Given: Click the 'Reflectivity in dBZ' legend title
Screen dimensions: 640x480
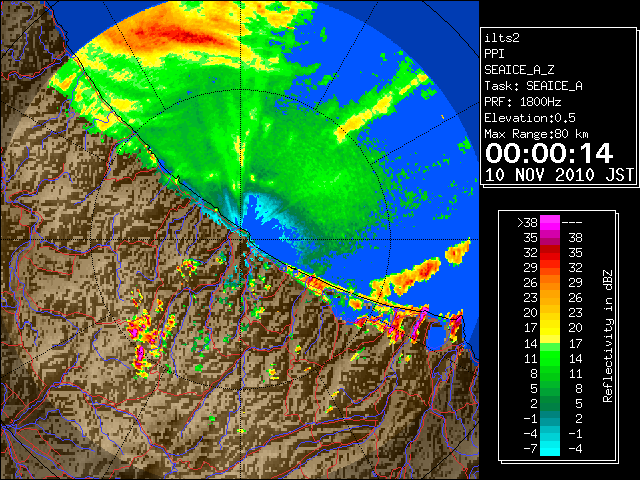Looking at the screenshot, I should click(608, 336).
